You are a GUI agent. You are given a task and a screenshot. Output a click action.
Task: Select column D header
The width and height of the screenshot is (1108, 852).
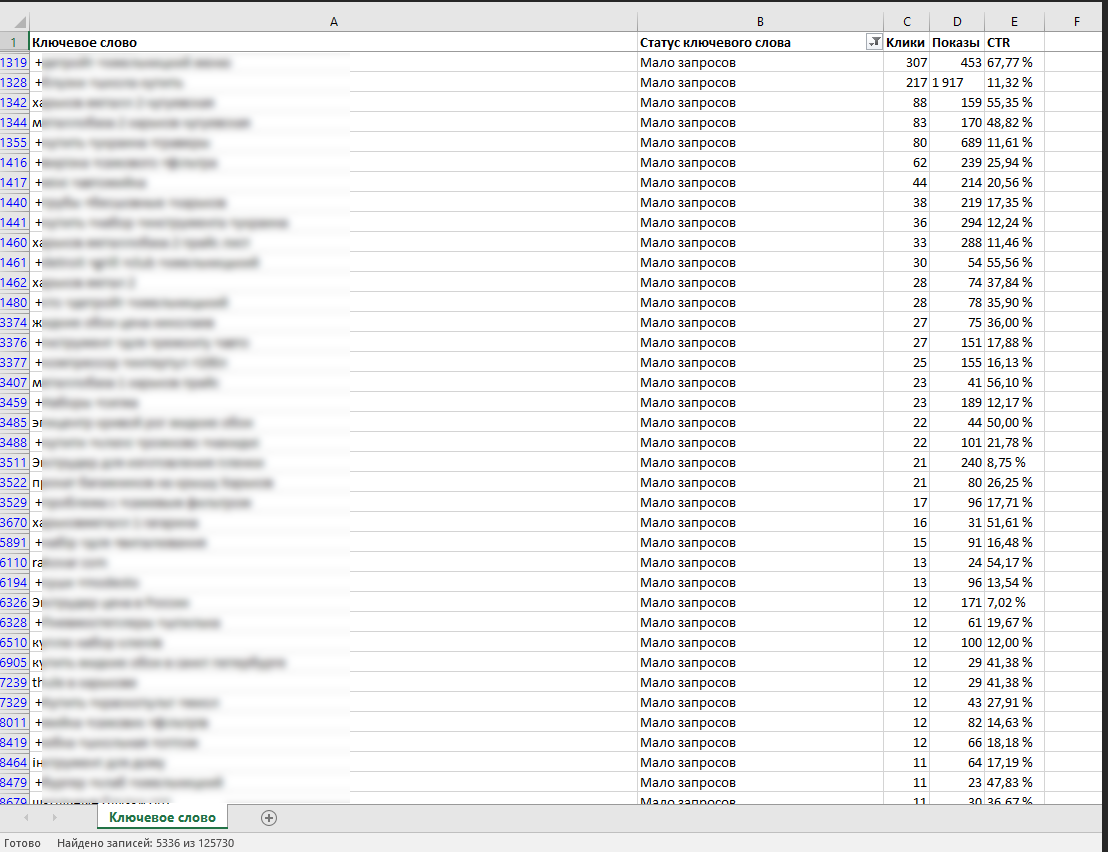(x=956, y=21)
